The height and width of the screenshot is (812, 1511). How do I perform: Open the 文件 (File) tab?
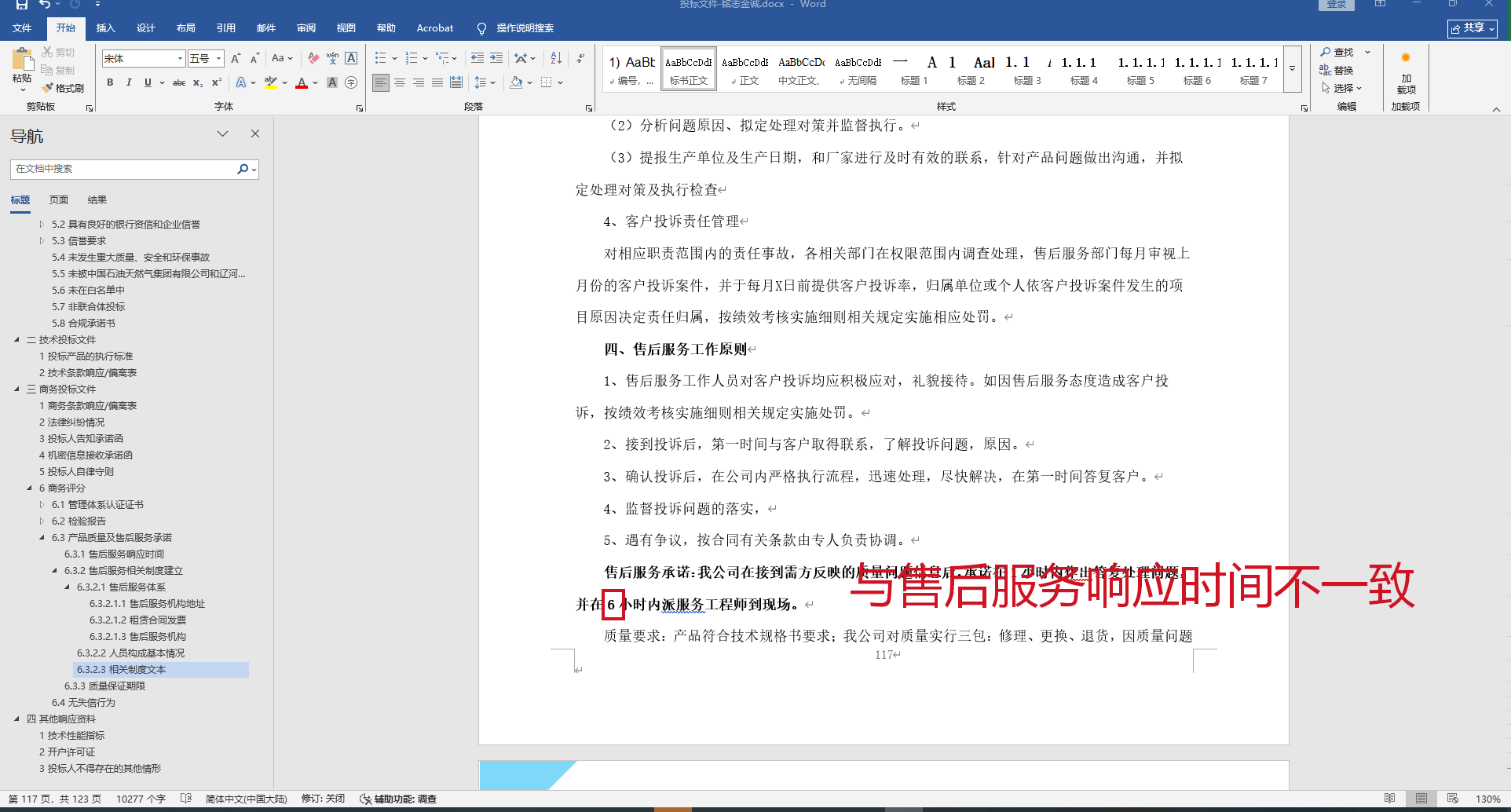click(22, 28)
